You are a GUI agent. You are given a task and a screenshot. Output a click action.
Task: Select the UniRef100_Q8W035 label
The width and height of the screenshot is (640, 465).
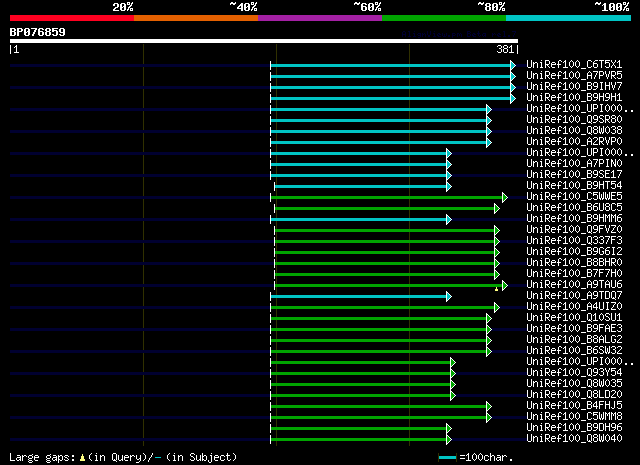pos(574,384)
